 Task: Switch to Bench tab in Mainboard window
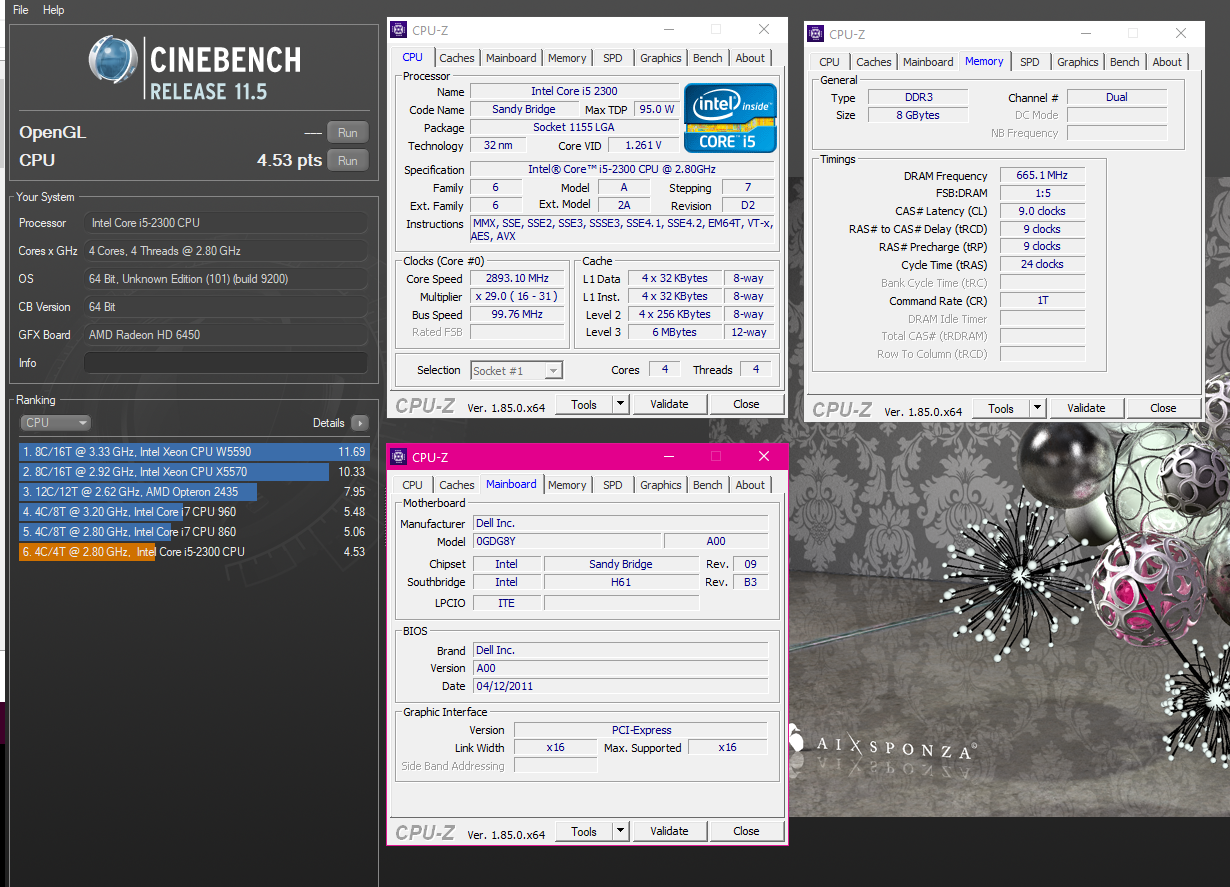708,485
